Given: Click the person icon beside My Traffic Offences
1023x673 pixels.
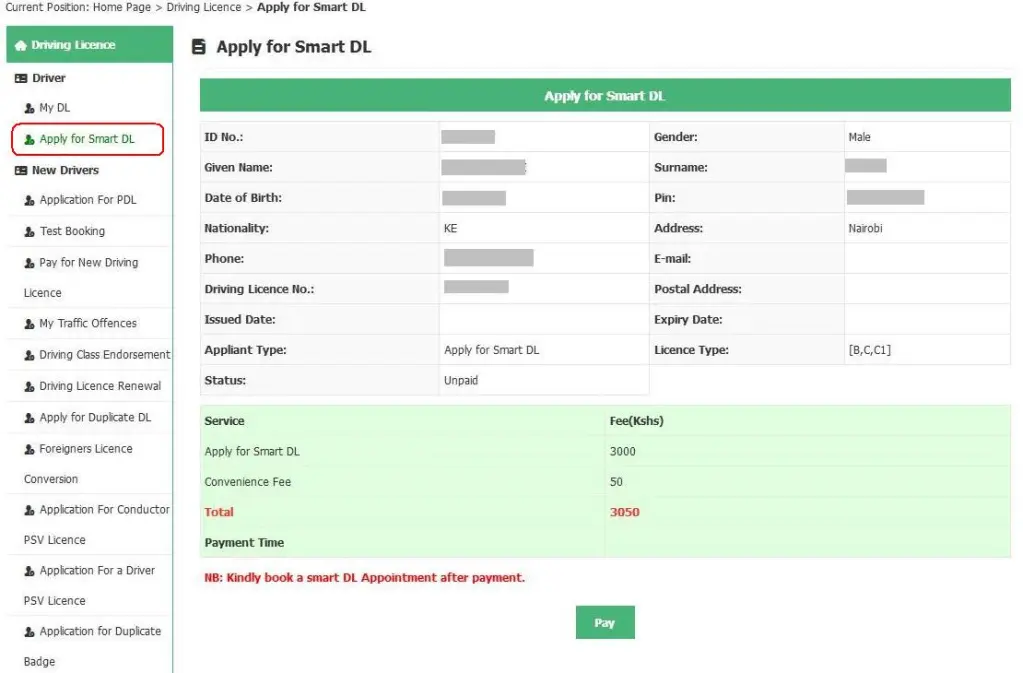Looking at the screenshot, I should click(x=29, y=324).
